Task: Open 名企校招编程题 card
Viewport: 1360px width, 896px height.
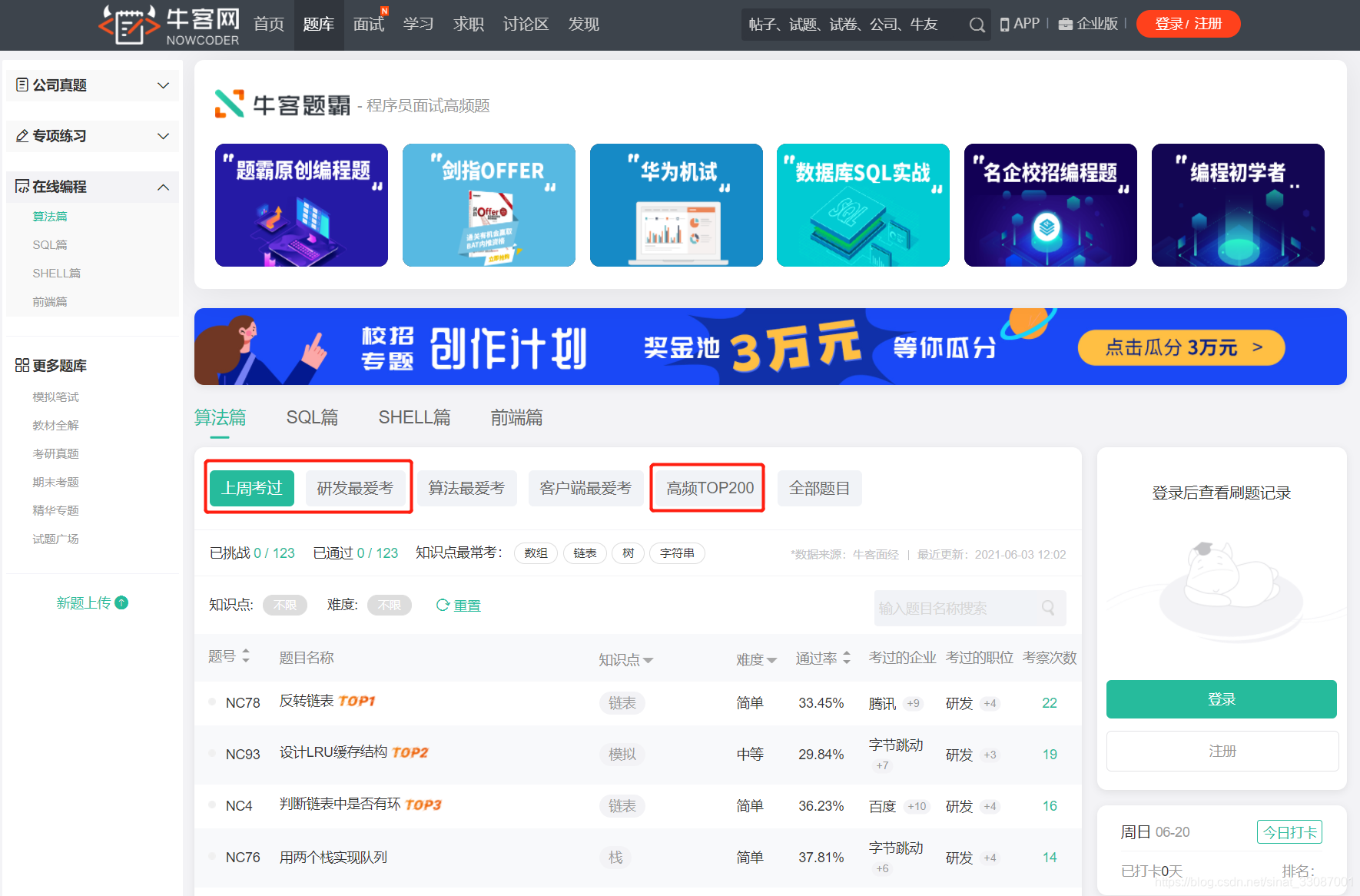Action: [1050, 205]
